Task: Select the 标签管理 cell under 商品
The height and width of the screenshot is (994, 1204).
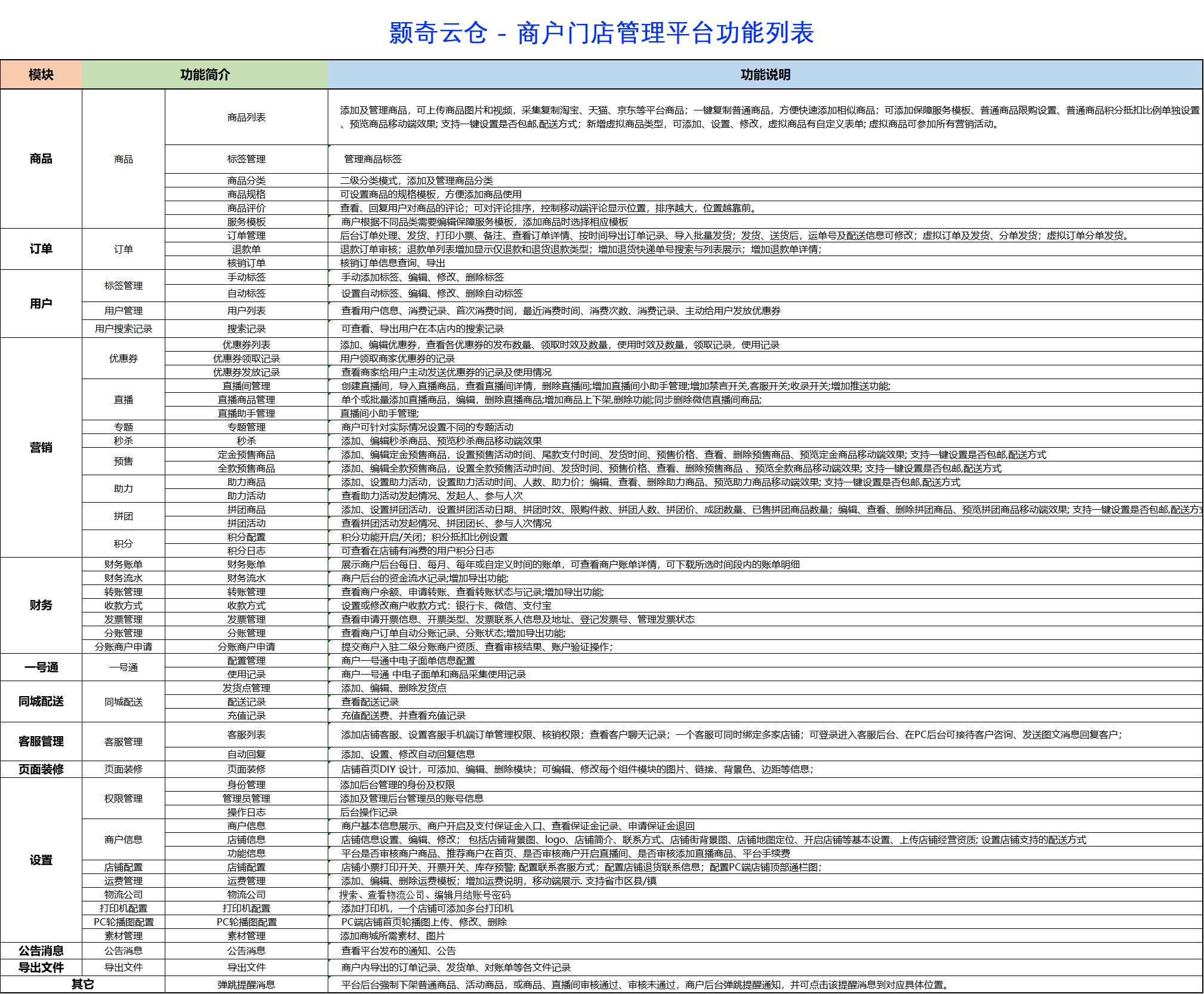Action: point(246,159)
